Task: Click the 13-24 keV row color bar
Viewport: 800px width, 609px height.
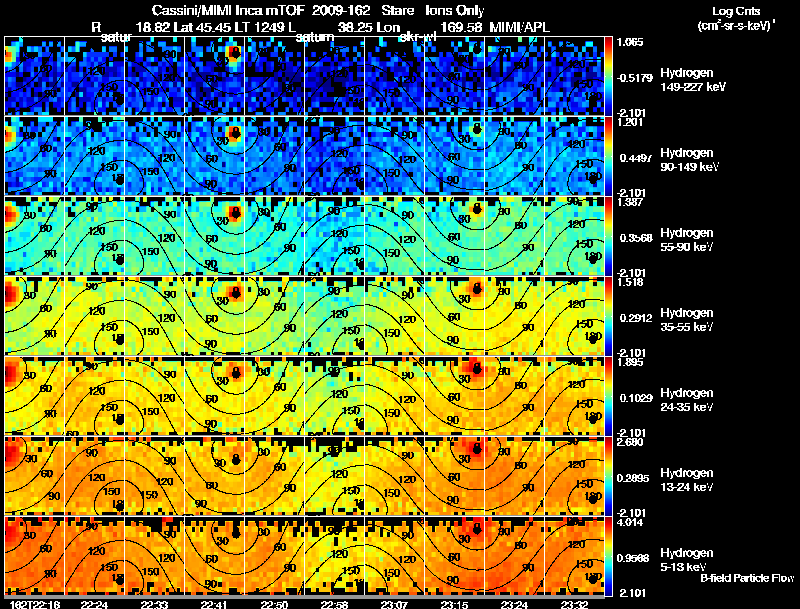Action: [x=608, y=476]
